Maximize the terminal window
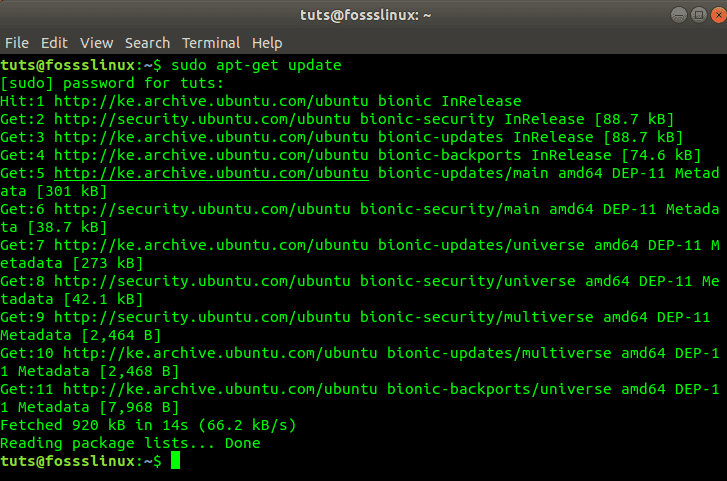This screenshot has width=727, height=481. pyautogui.click(x=699, y=15)
